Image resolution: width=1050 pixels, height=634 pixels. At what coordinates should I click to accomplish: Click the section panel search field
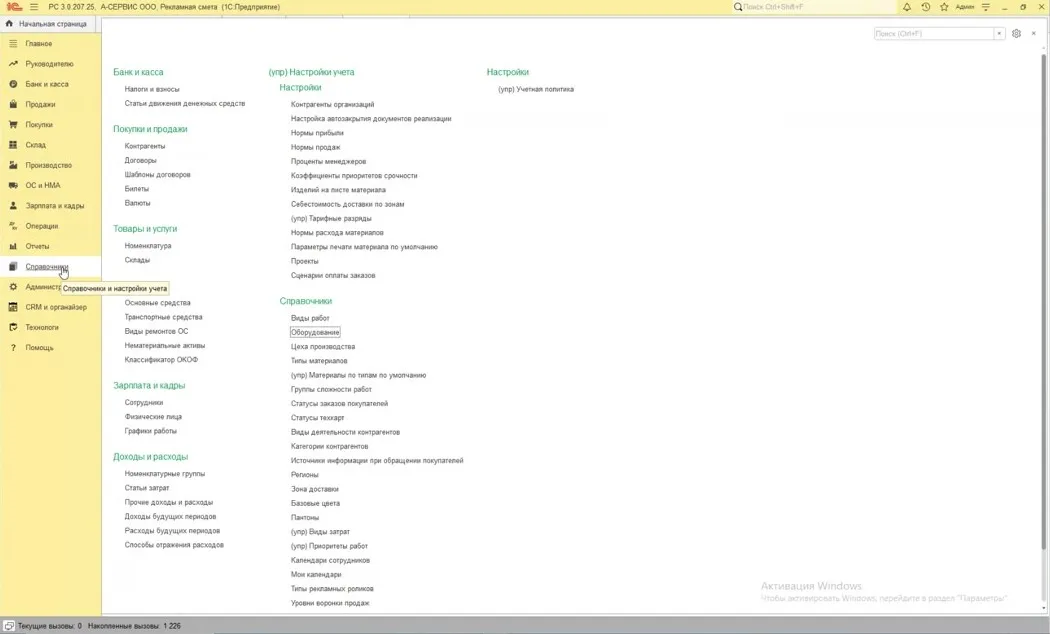(x=933, y=33)
